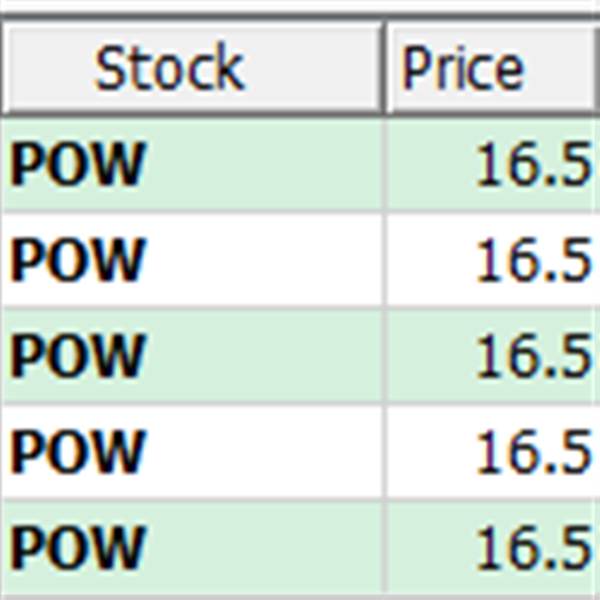Viewport: 600px width, 600px height.
Task: Select the first POW stock cell
Action: click(191, 165)
